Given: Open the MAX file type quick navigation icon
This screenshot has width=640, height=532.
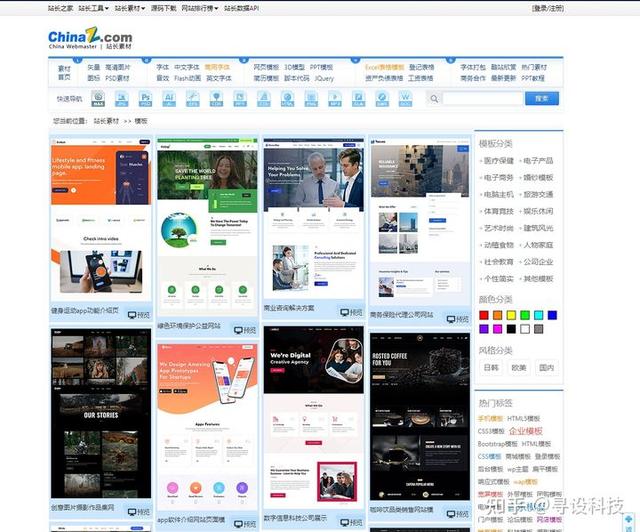Looking at the screenshot, I should 98,99.
